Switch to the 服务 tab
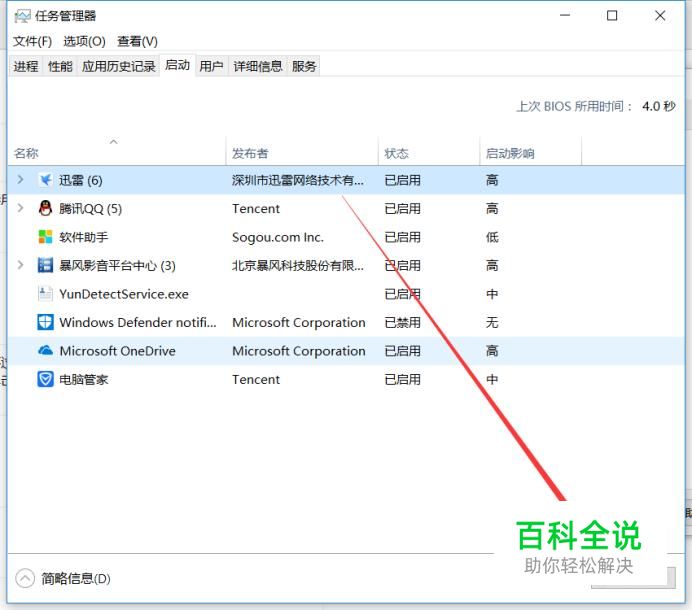 point(304,66)
